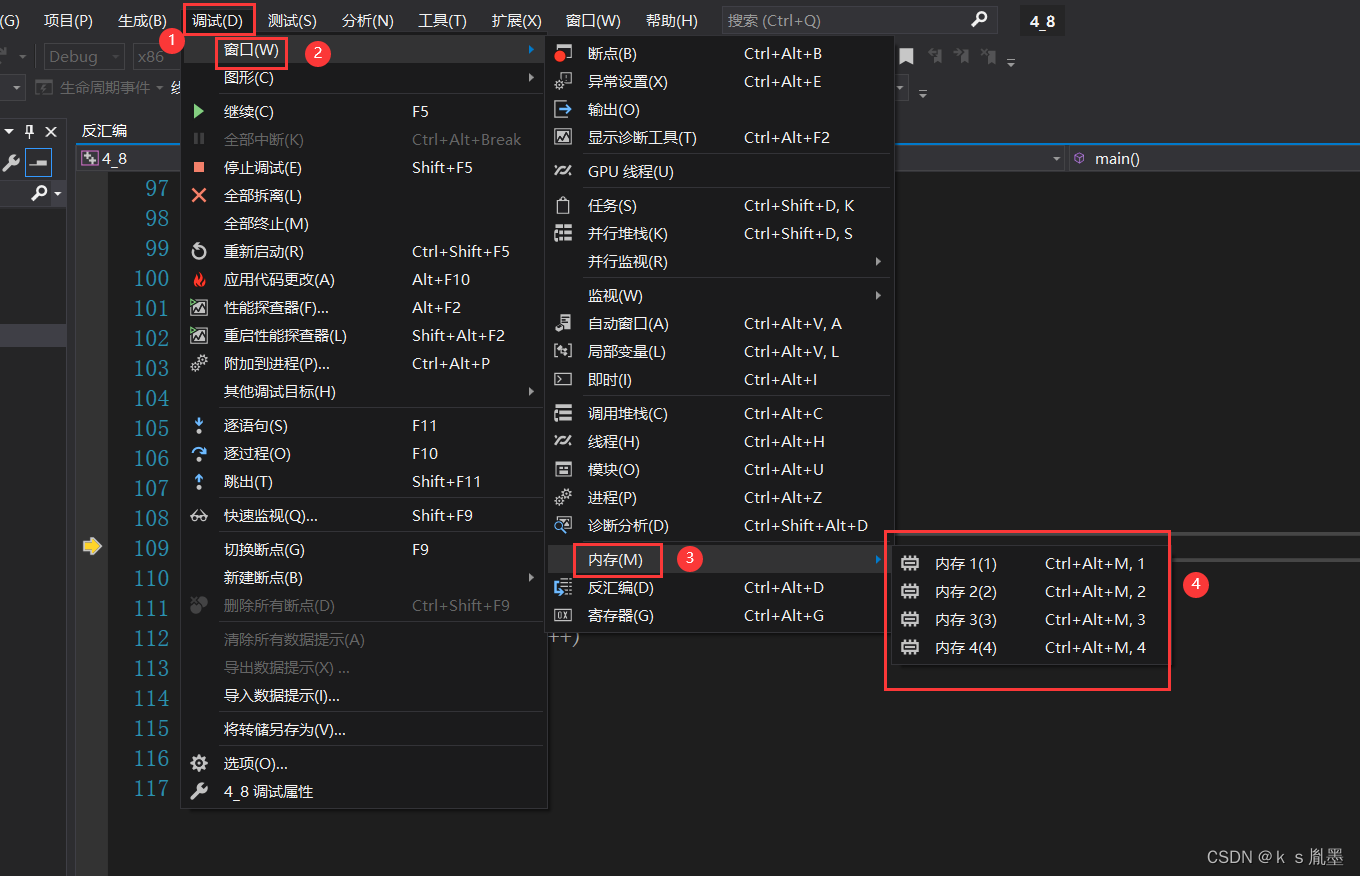Open the main() function dropdown

tap(1215, 158)
